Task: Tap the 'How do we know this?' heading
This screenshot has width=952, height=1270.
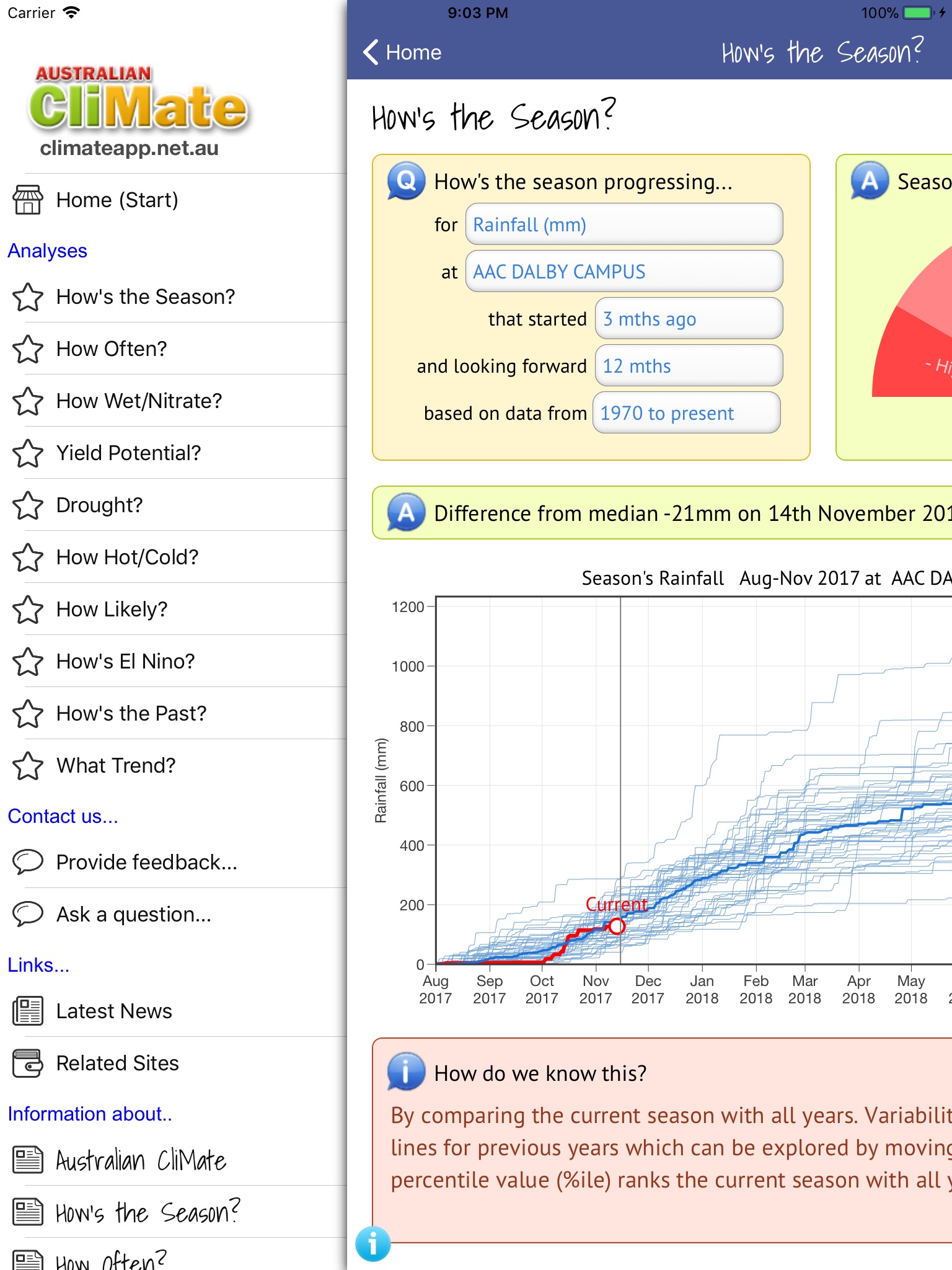Action: pyautogui.click(x=540, y=1073)
